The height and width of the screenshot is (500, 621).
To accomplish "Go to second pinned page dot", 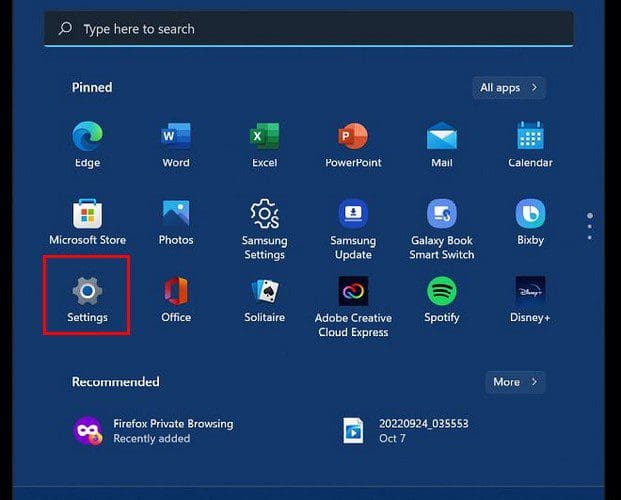I will pyautogui.click(x=590, y=227).
